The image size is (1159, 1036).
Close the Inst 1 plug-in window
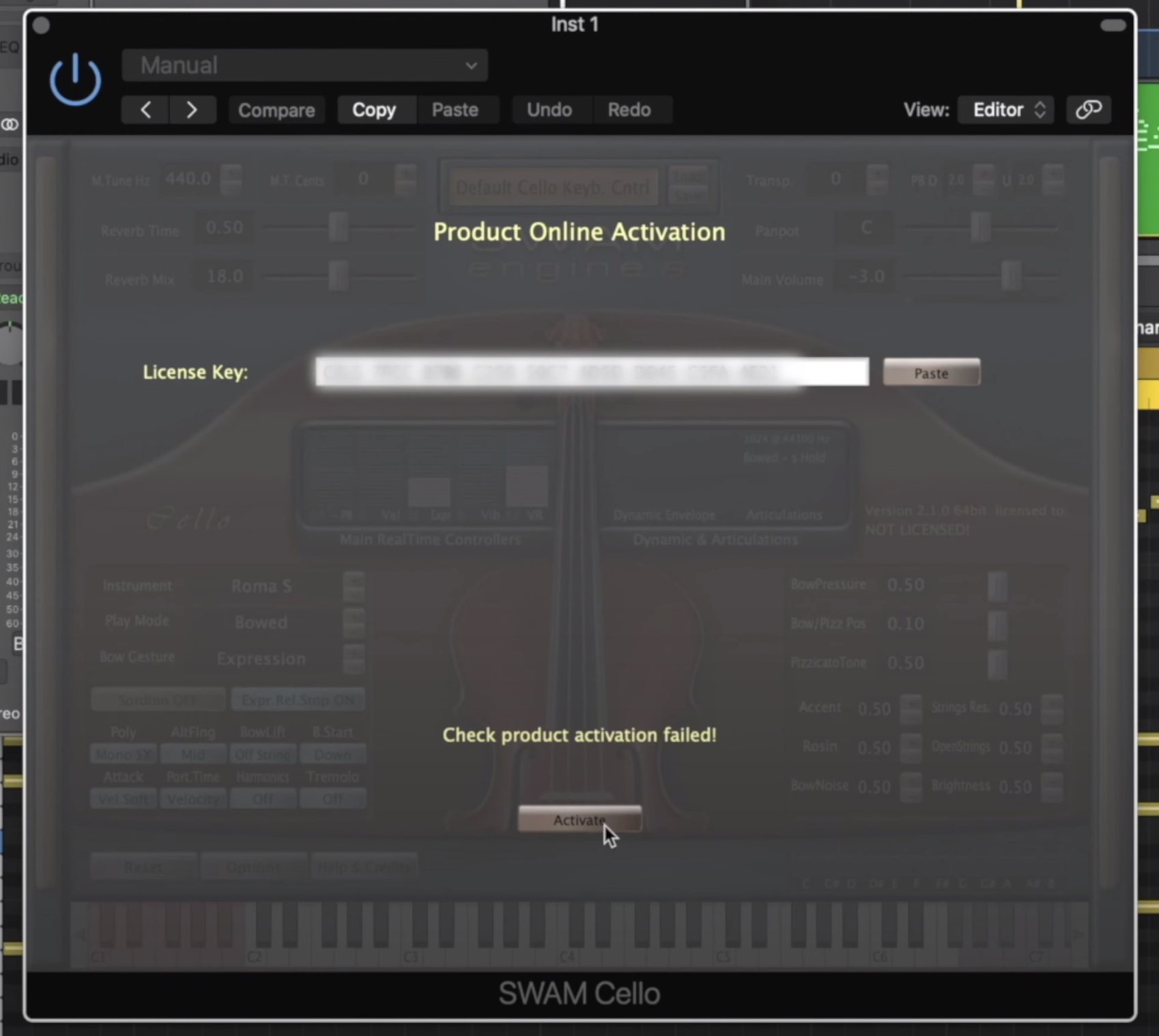tap(41, 26)
